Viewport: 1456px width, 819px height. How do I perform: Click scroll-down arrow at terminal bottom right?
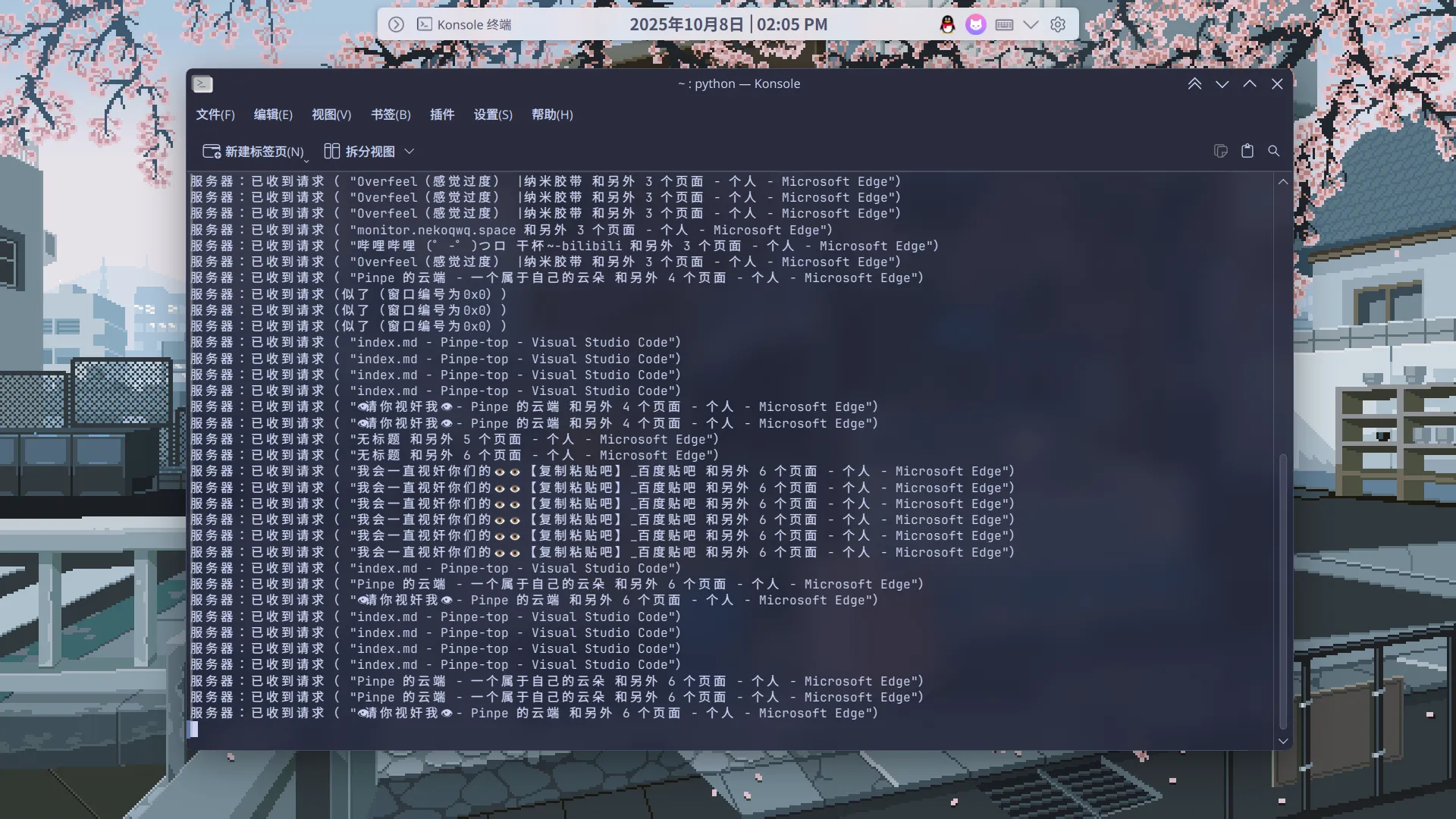1283,741
